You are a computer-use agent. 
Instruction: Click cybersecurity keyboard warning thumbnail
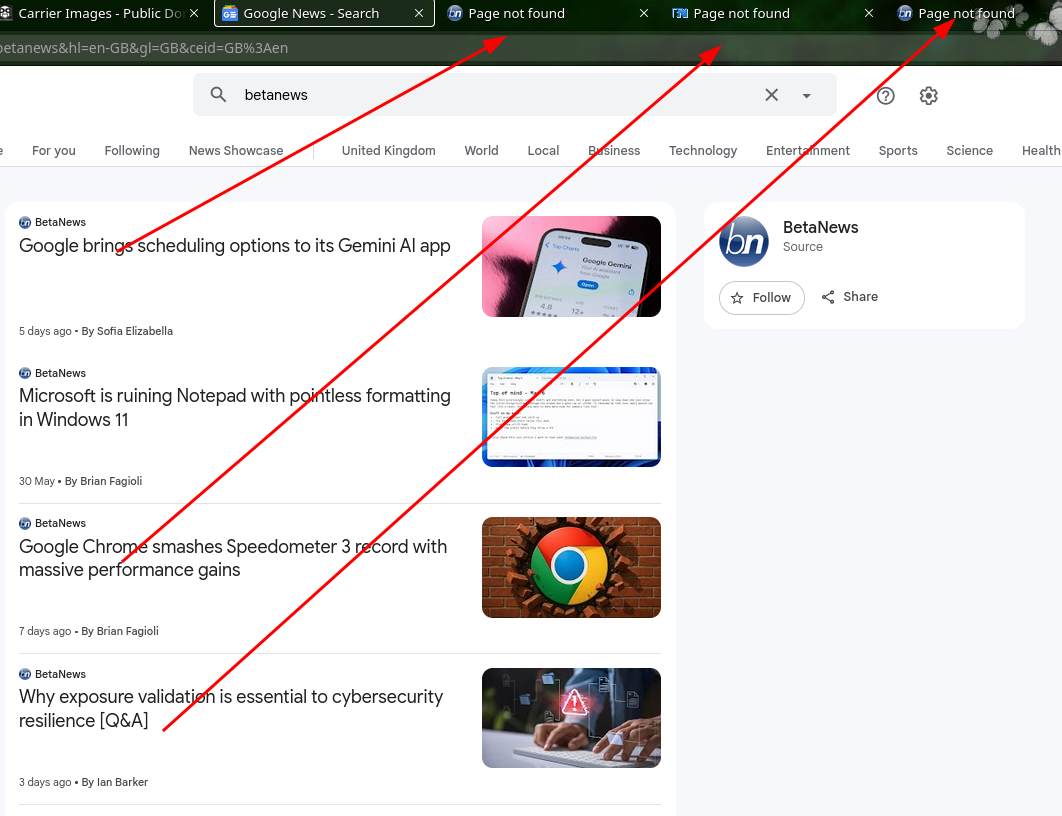click(571, 718)
